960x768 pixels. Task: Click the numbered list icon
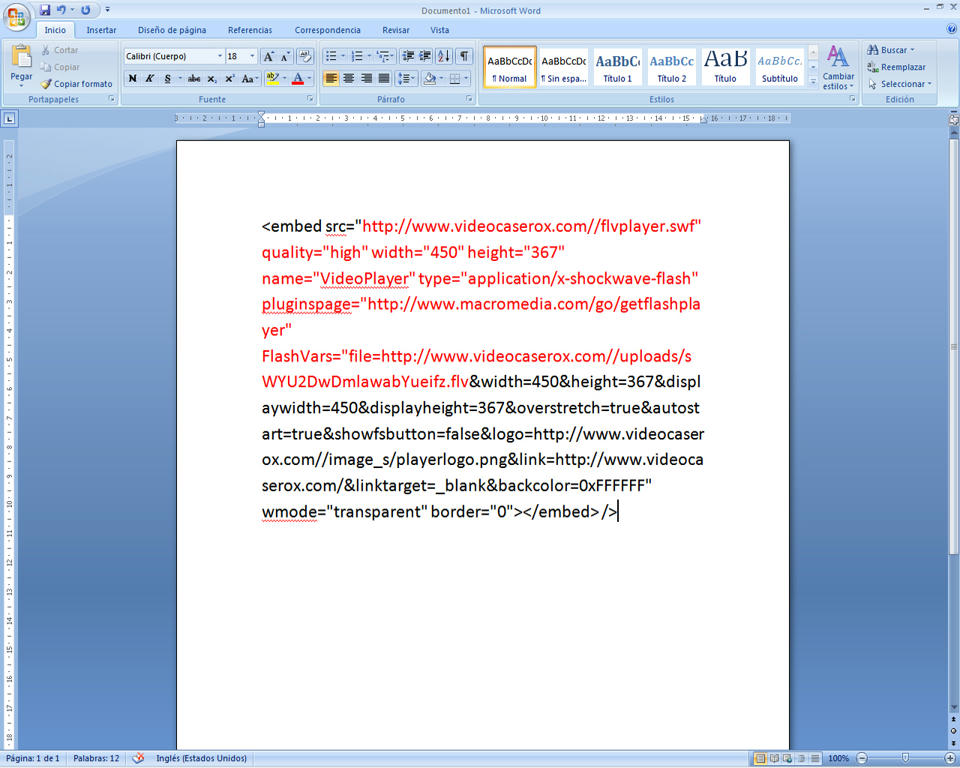[356, 56]
